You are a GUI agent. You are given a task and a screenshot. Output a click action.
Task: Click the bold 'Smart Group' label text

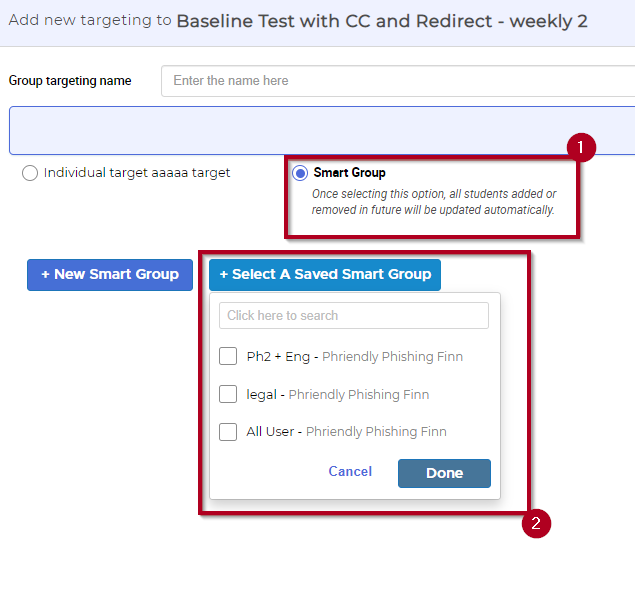[x=350, y=173]
